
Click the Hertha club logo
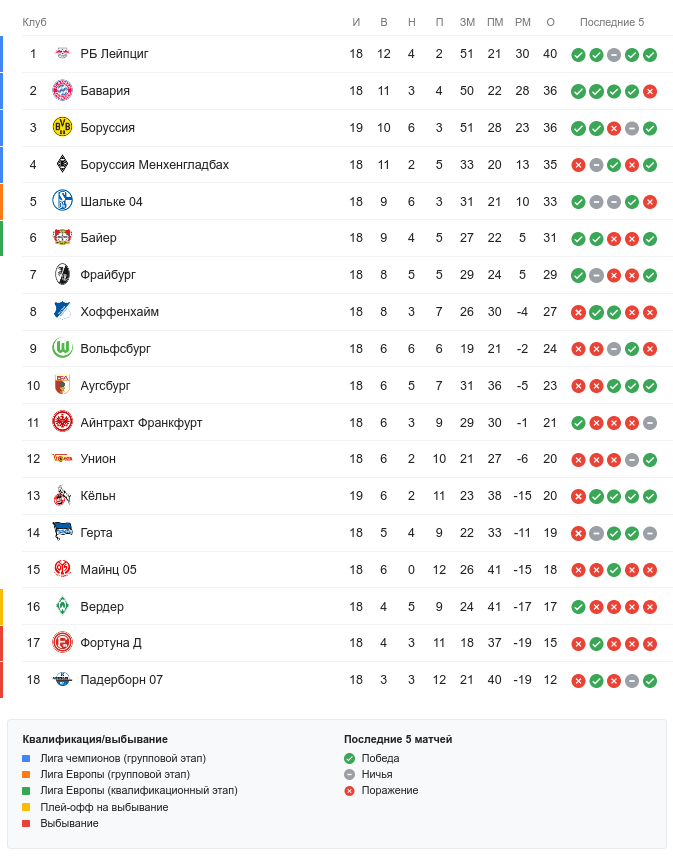tap(62, 533)
